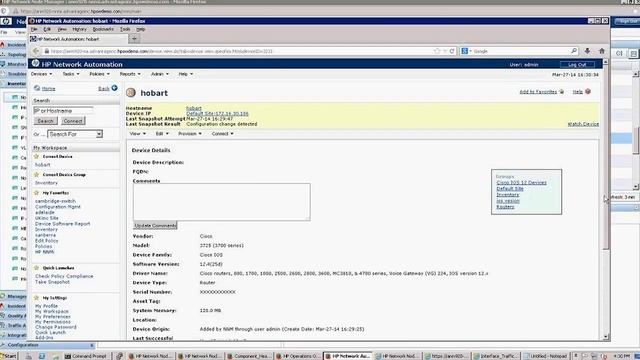Open the device Edit dropdown
Viewport: 640px width, 360px height.
162,133
